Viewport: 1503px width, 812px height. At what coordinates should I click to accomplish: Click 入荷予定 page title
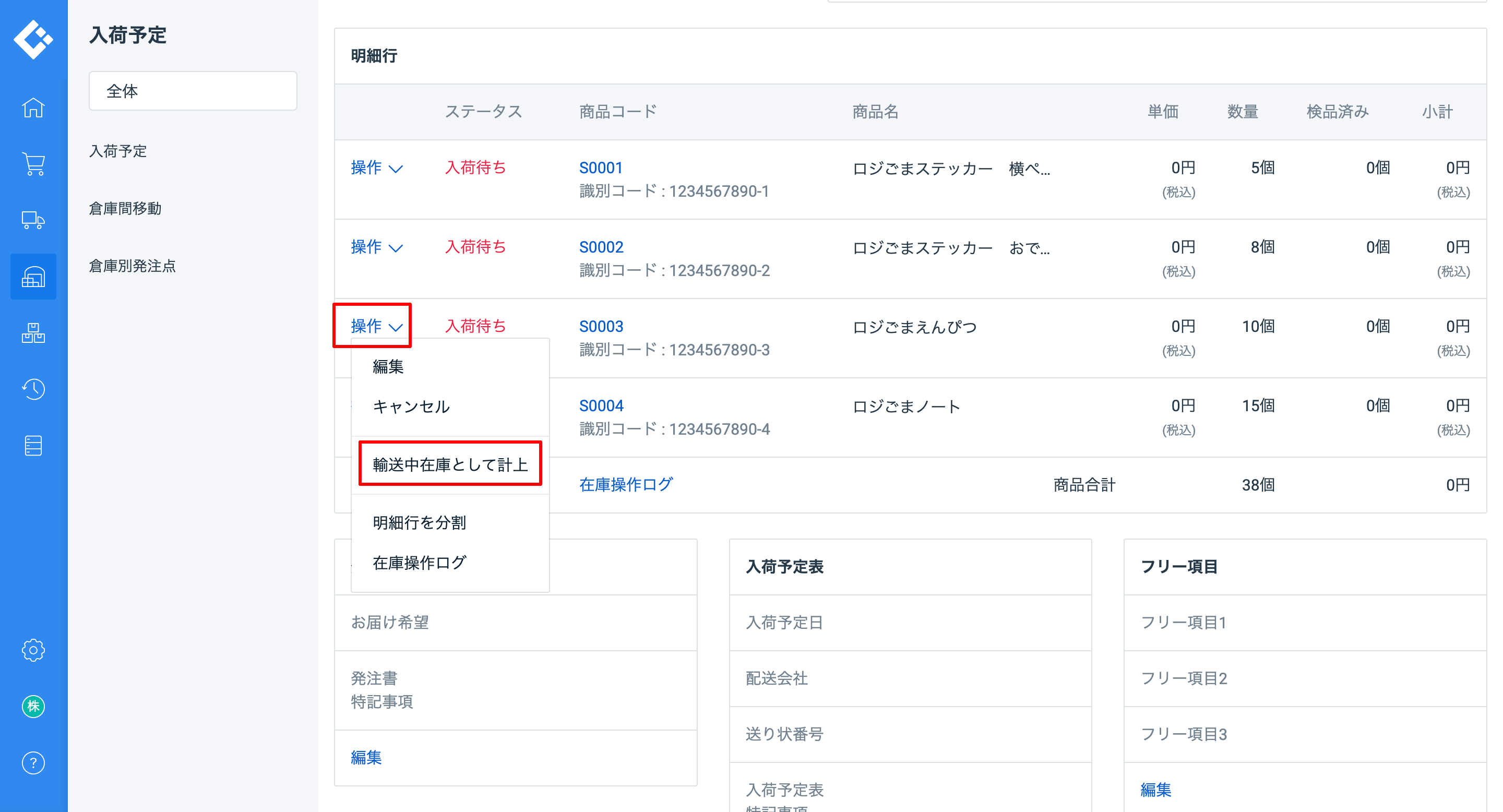pos(128,35)
